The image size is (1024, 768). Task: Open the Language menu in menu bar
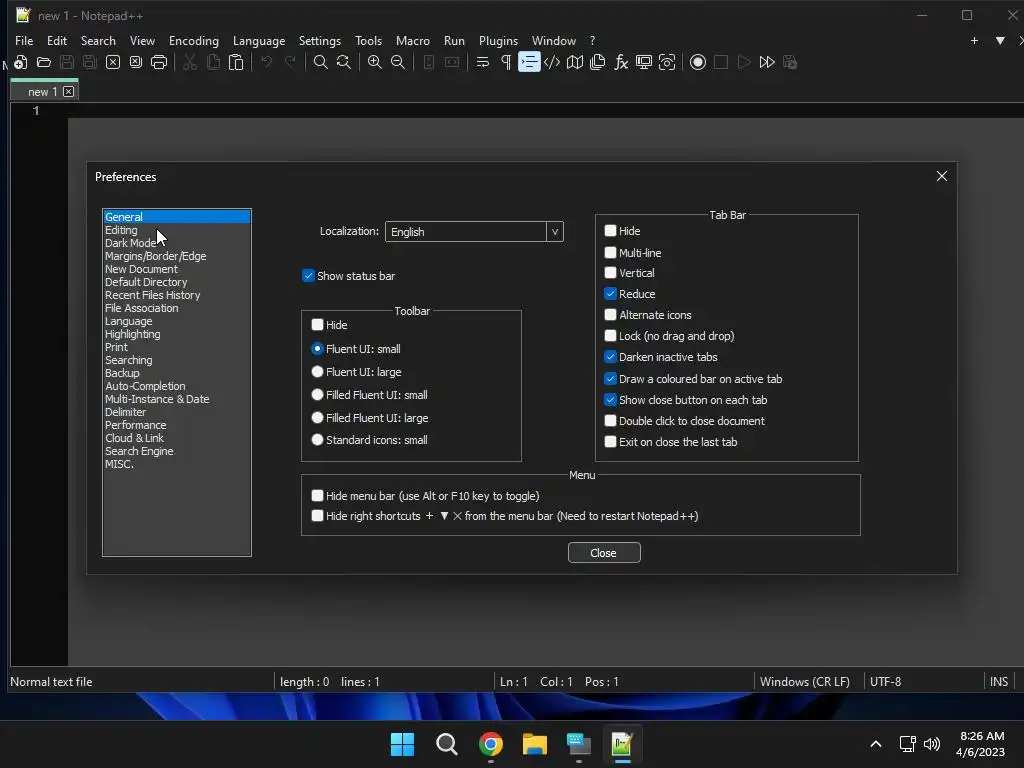259,40
